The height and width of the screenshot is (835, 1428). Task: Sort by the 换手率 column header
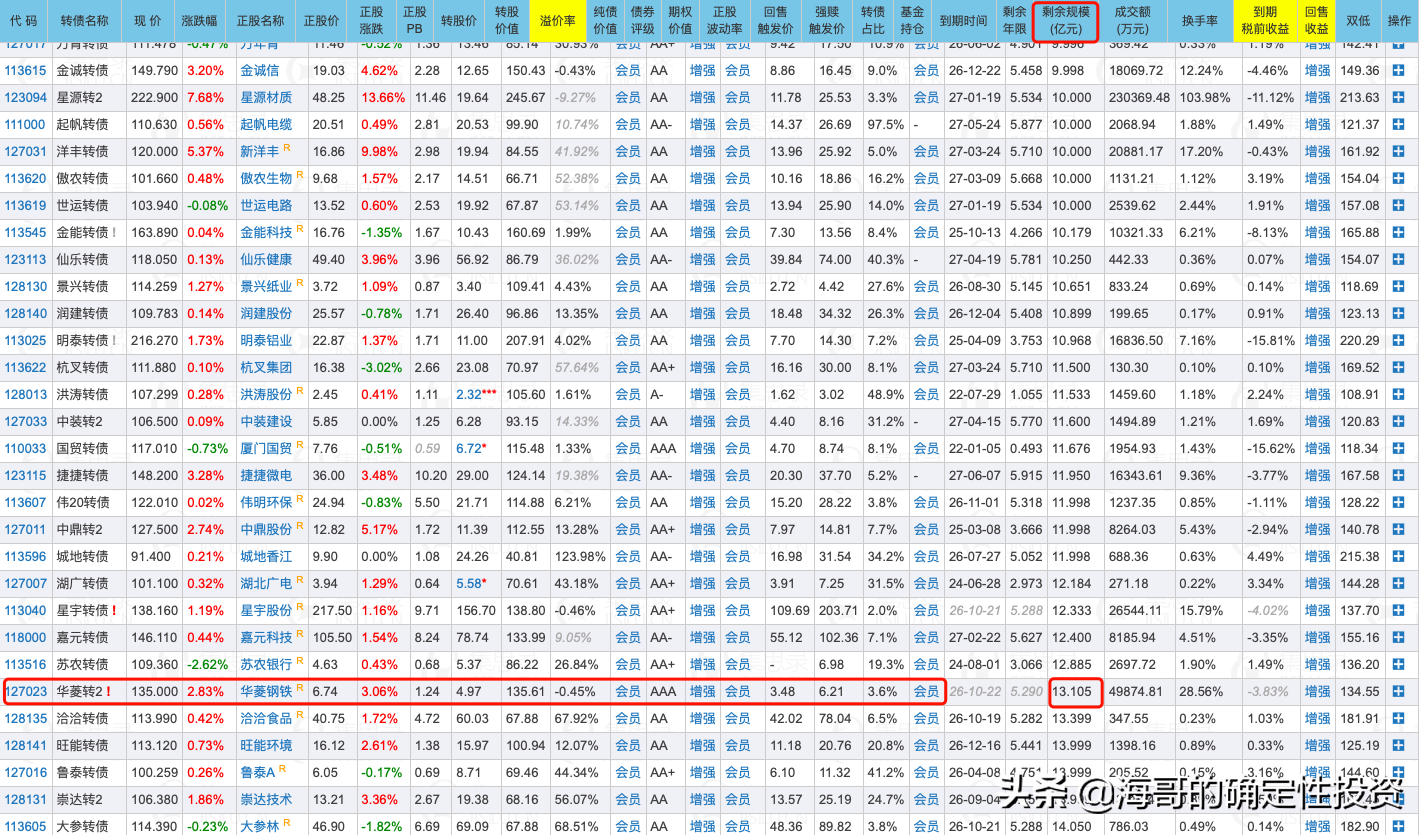1199,20
